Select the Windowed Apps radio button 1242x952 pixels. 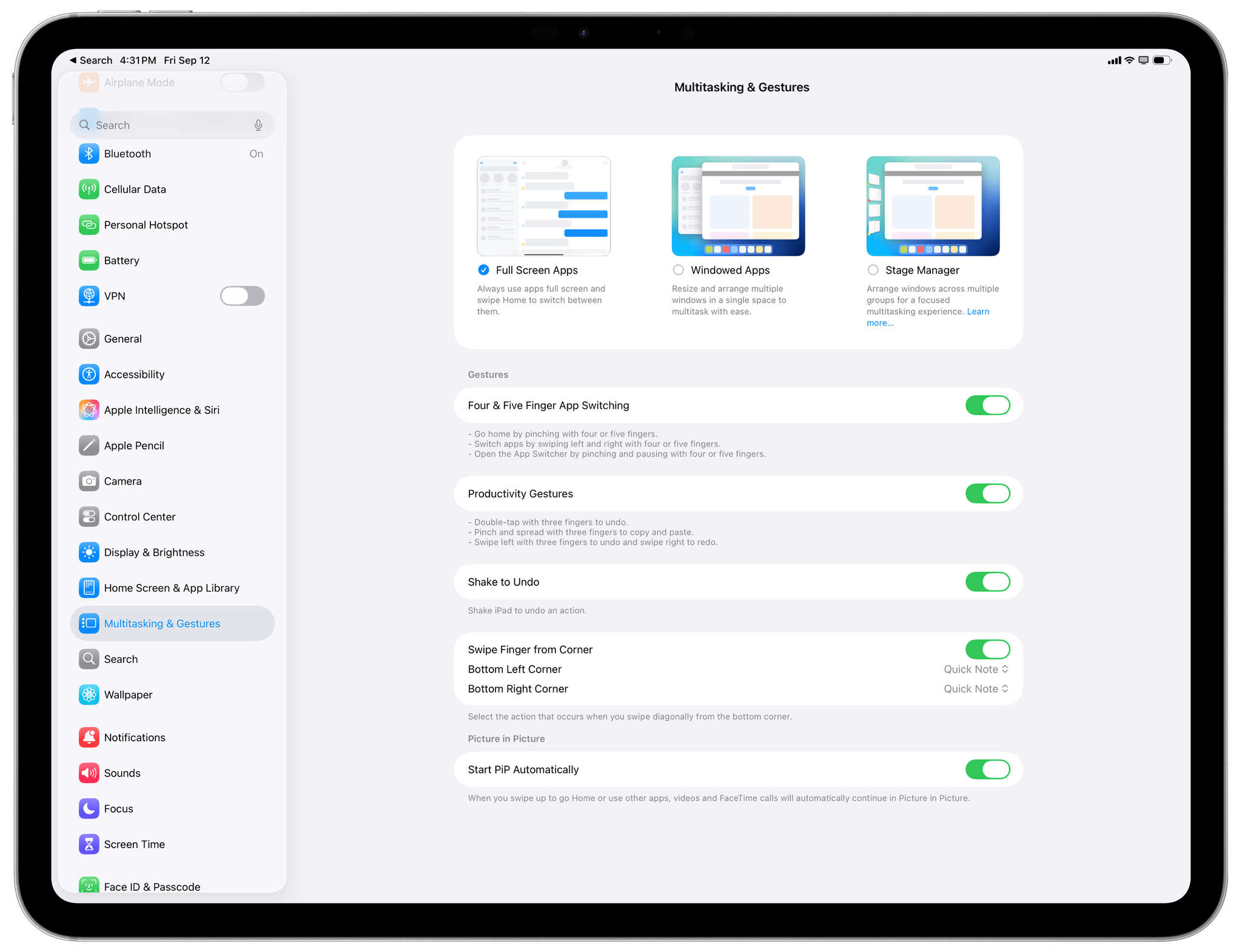[x=678, y=270]
